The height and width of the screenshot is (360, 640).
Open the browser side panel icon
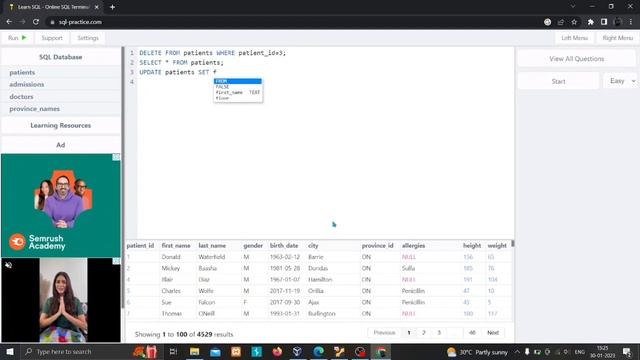pos(604,22)
